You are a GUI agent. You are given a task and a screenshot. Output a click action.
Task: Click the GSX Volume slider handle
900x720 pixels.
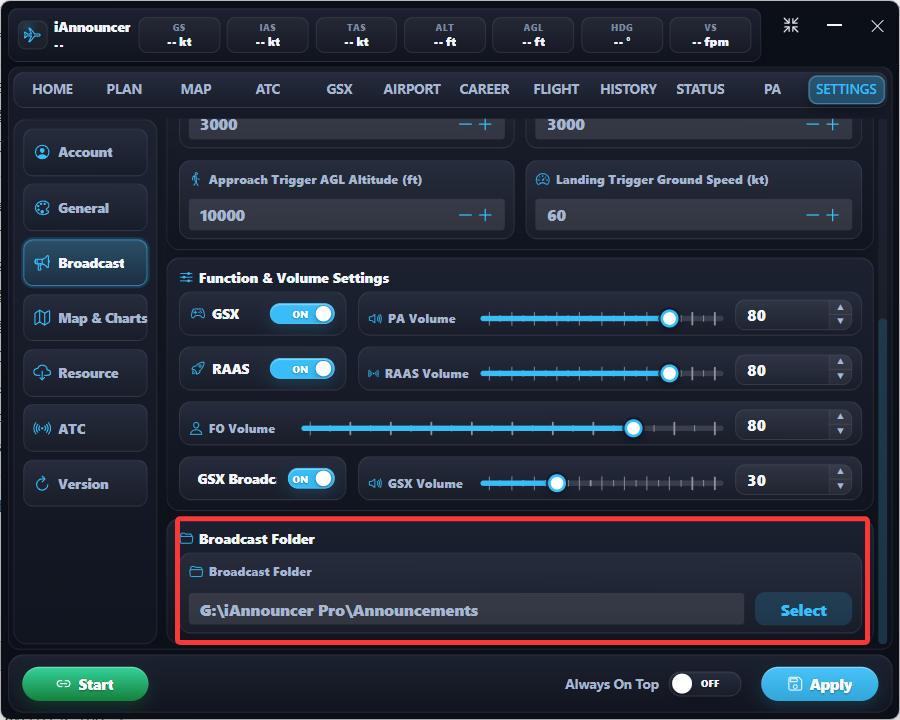click(556, 483)
